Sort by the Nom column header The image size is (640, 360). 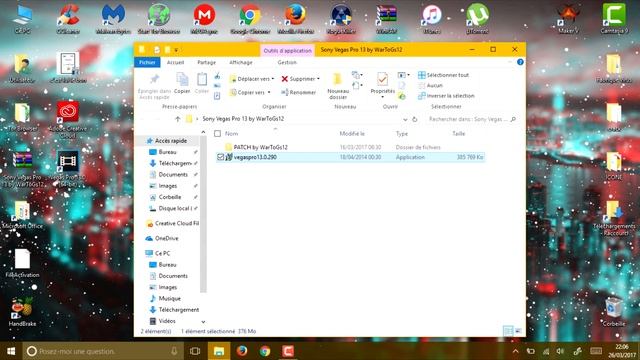tap(231, 133)
